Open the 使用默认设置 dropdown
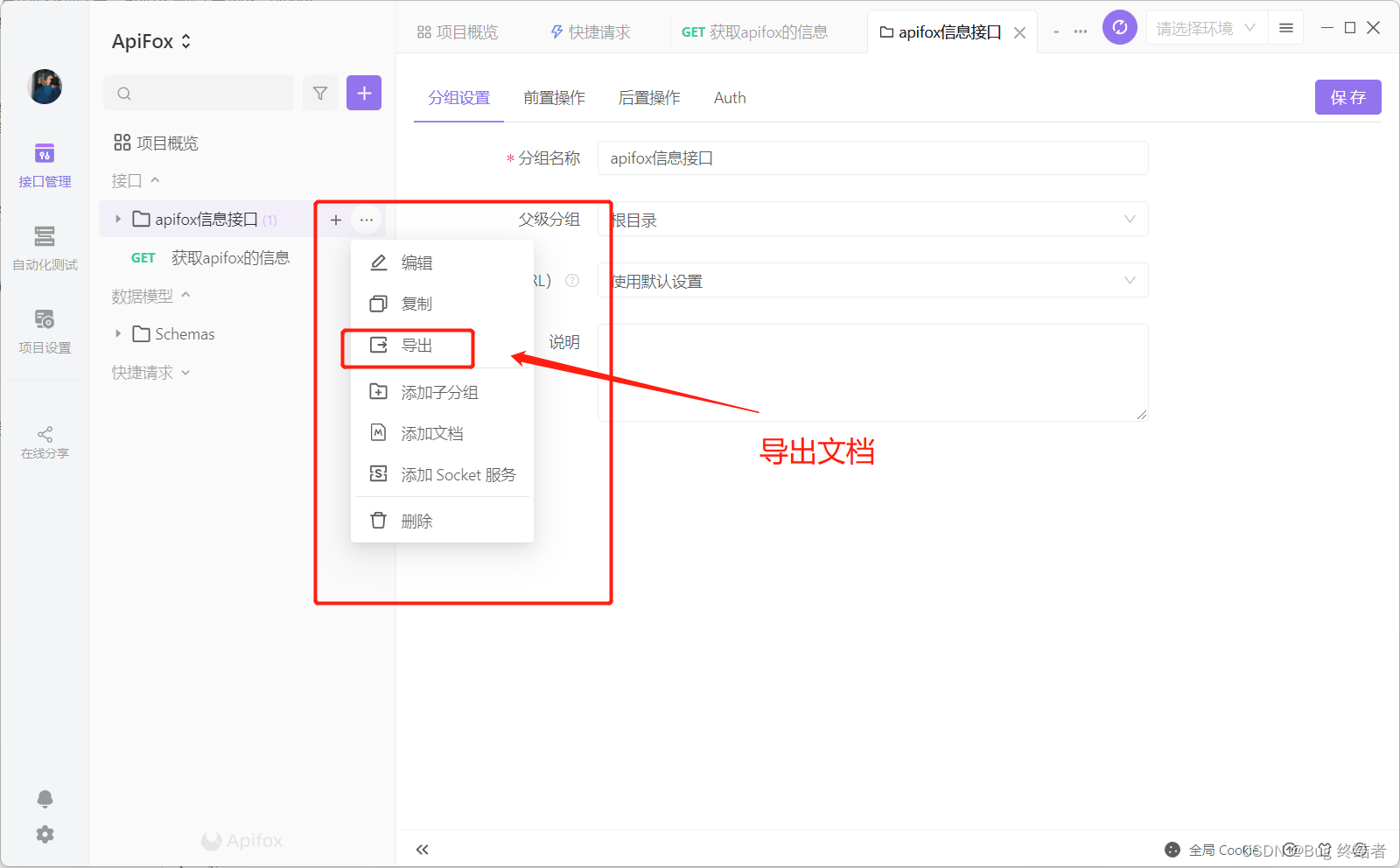Screen dimensions: 1400x868 tap(872, 281)
